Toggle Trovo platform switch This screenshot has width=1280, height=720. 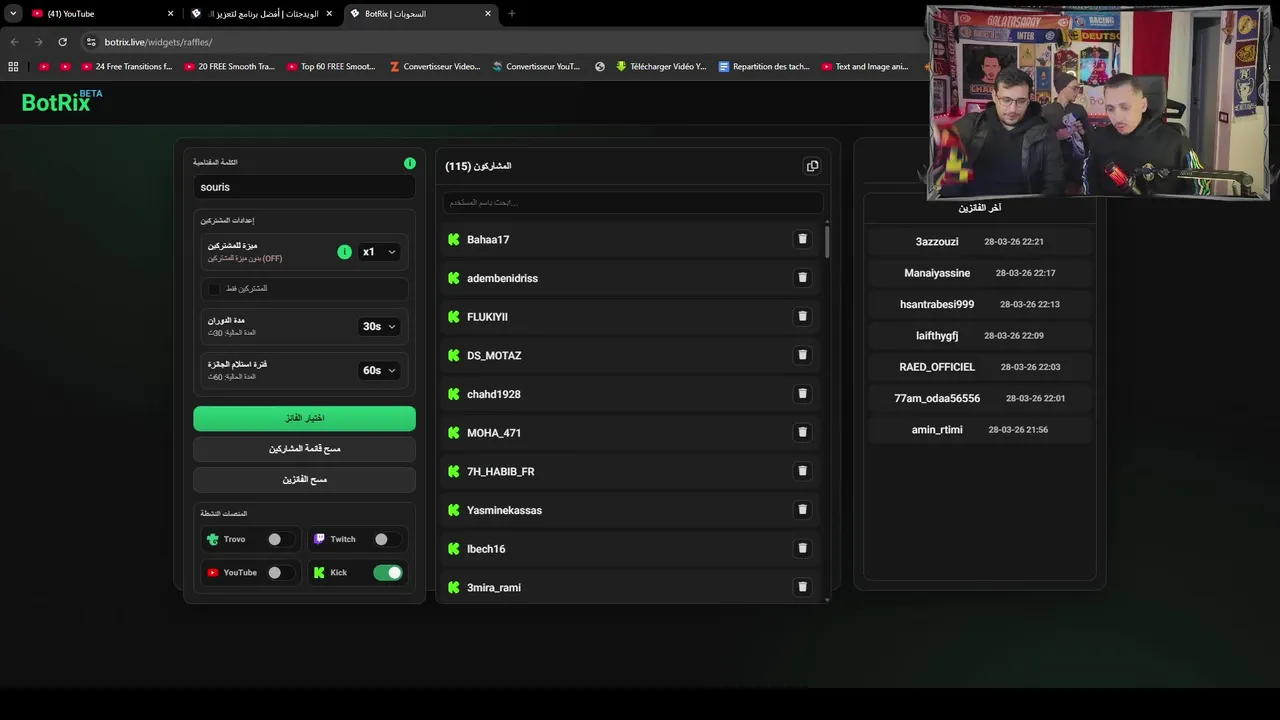pos(280,539)
